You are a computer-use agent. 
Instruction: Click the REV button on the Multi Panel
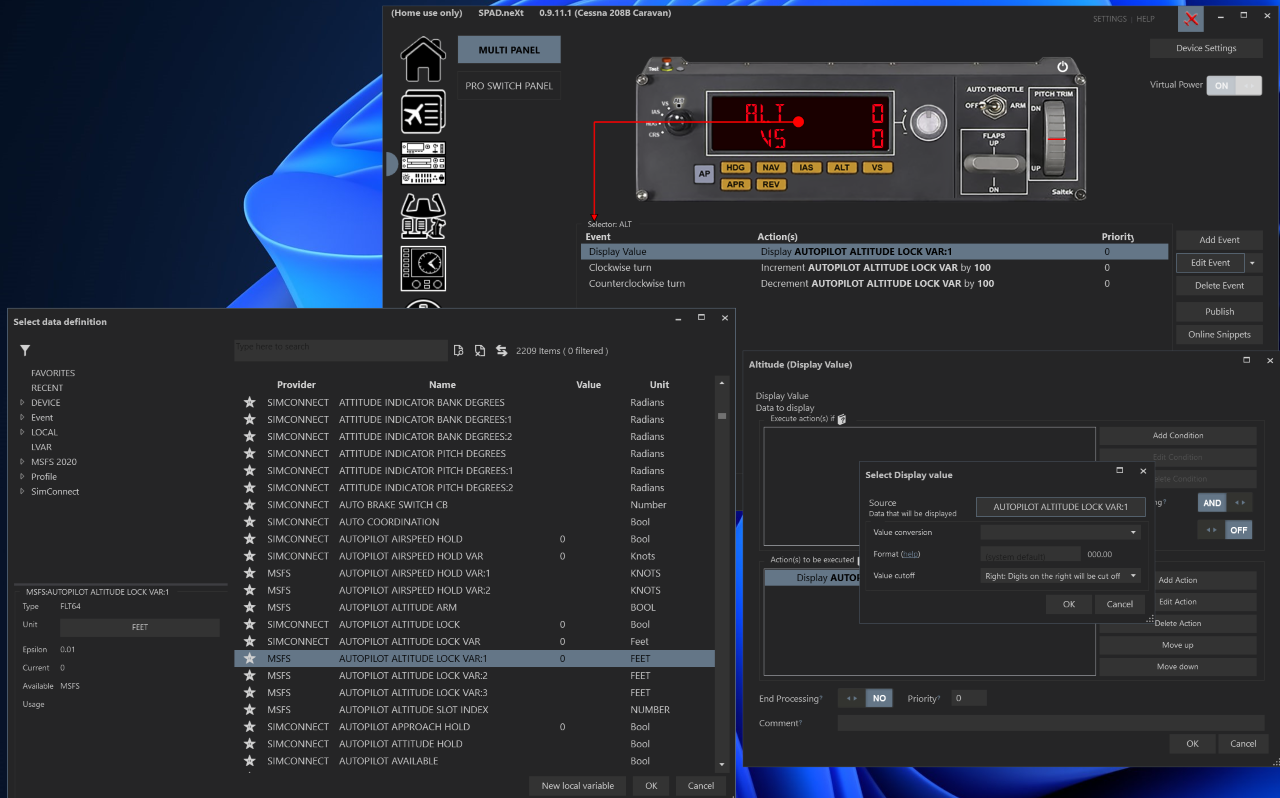coord(770,184)
